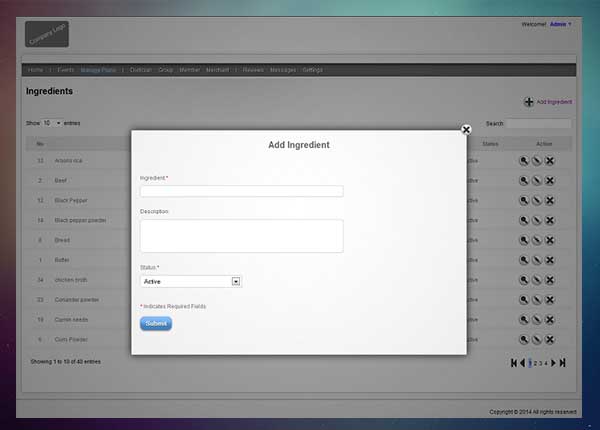Screen dimensions: 600x430
Task: Edit the Butter ingredient row
Action: coord(536,260)
